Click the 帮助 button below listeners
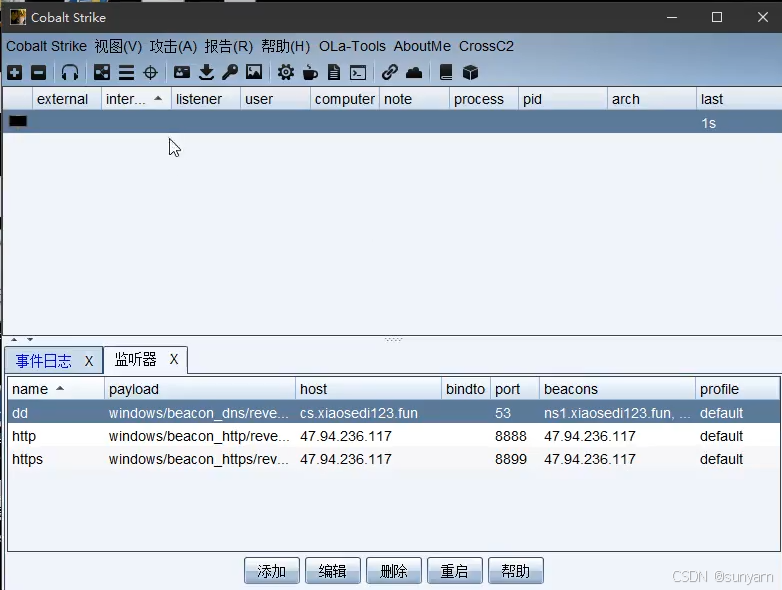 point(516,571)
